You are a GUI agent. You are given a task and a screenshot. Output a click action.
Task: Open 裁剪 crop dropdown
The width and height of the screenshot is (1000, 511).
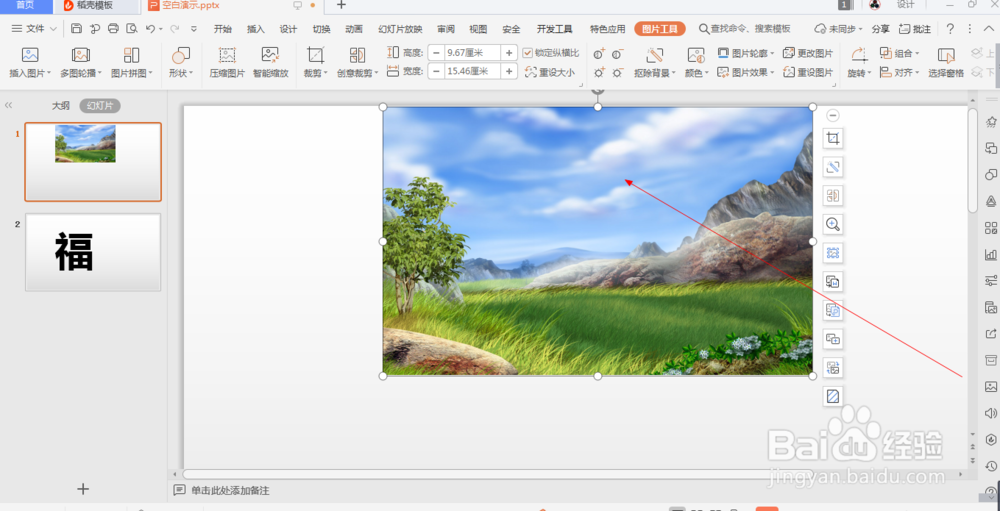[x=315, y=63]
